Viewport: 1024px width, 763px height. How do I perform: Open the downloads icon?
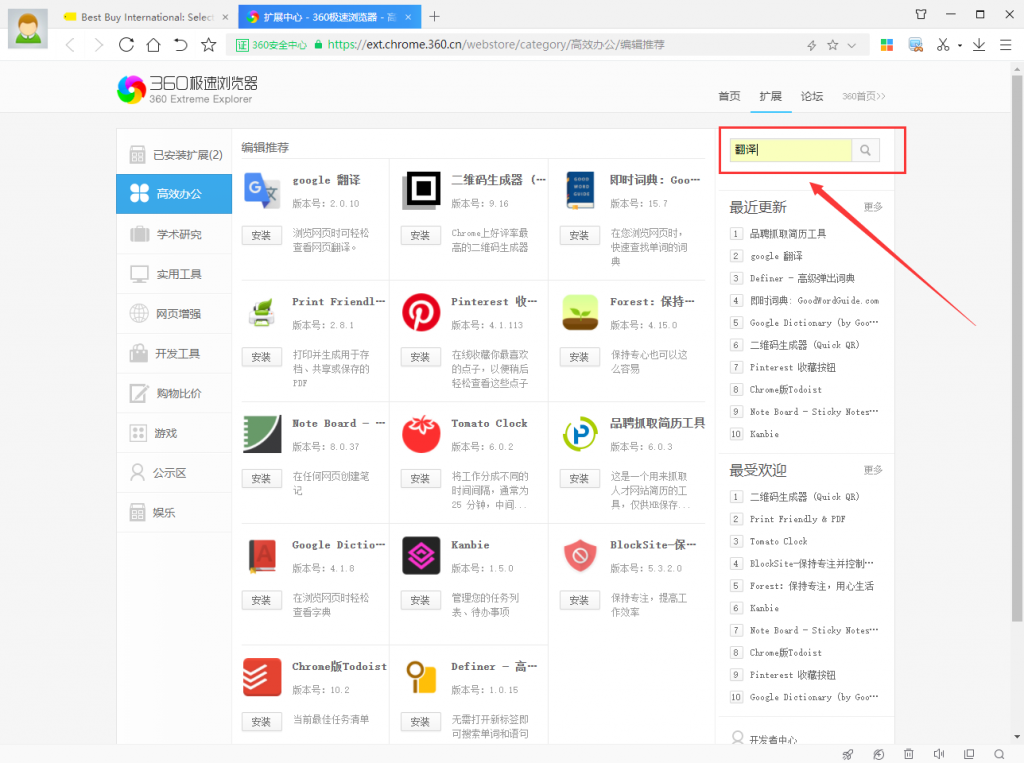tap(979, 44)
